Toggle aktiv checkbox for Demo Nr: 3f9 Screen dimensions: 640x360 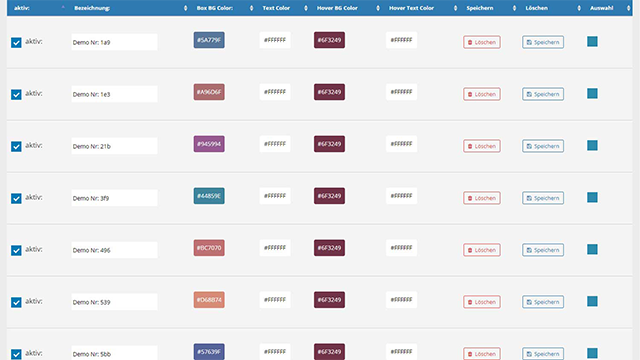[x=16, y=198]
